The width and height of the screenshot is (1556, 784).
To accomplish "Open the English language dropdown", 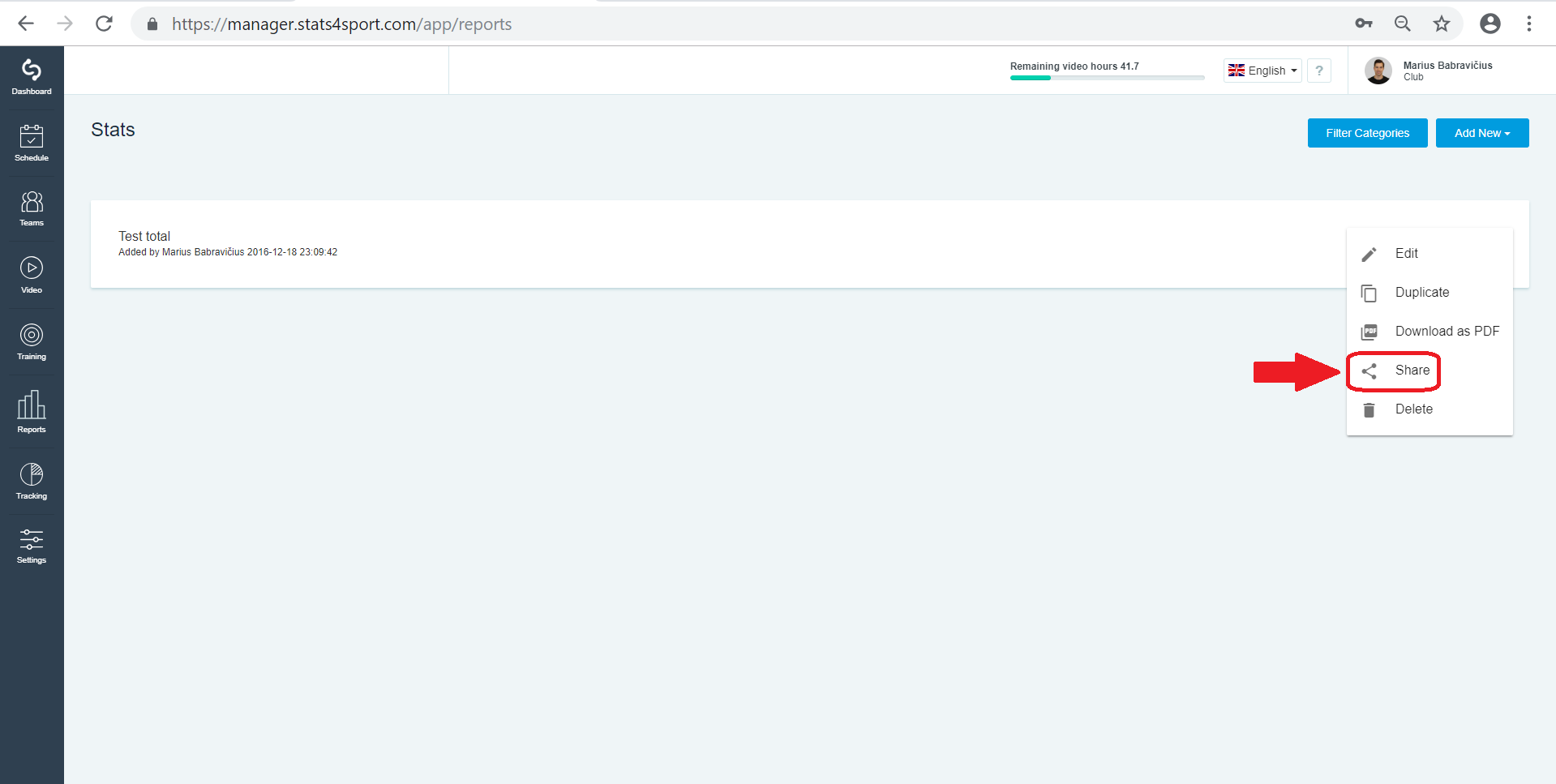I will pos(1262,71).
